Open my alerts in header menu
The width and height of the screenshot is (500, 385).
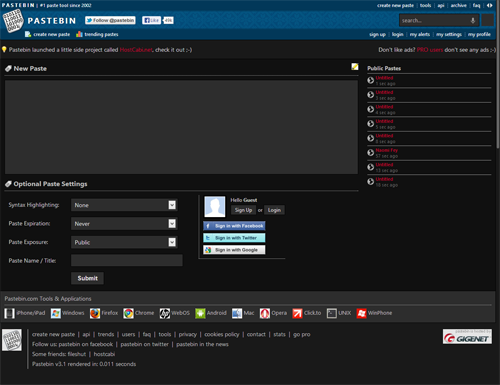(420, 34)
